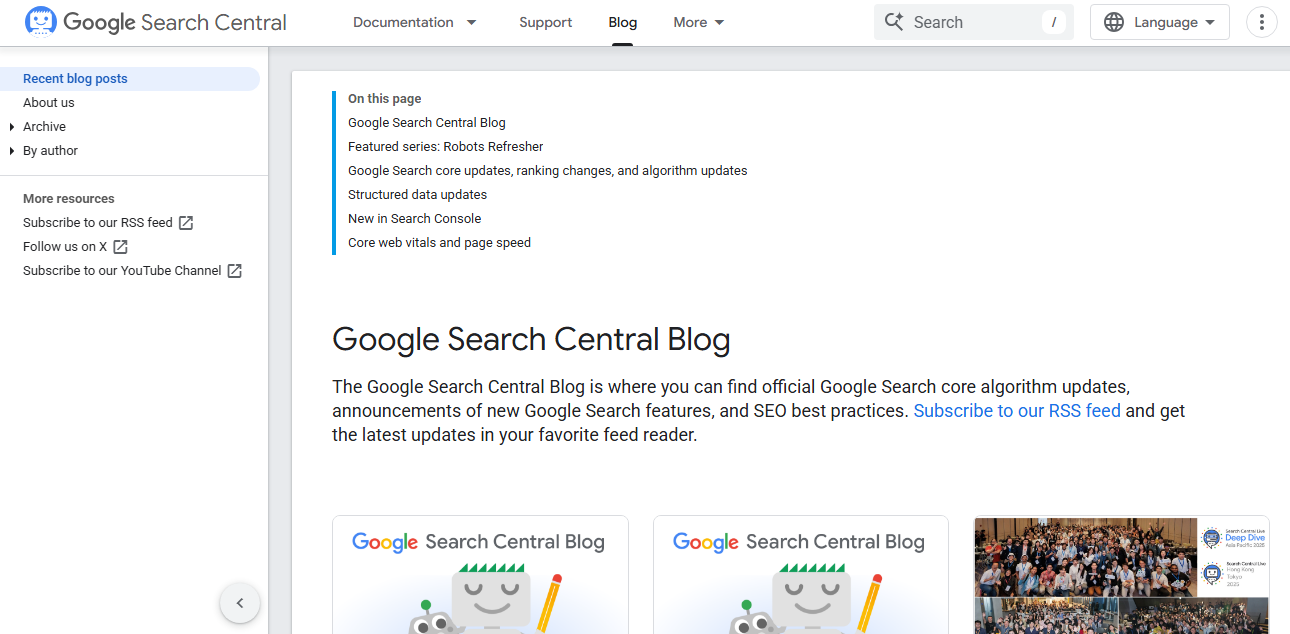
Task: Click the Language globe icon
Action: [1114, 22]
